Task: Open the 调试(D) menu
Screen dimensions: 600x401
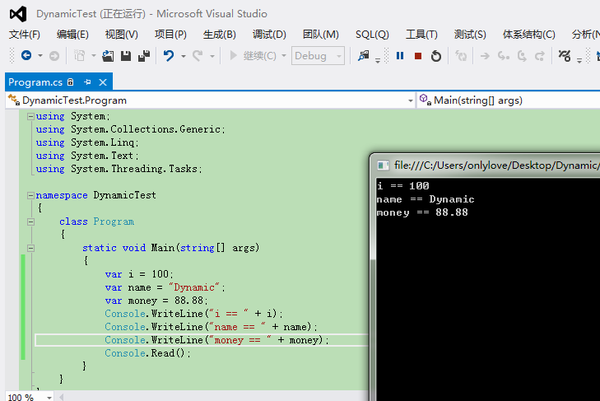Action: tap(269, 35)
